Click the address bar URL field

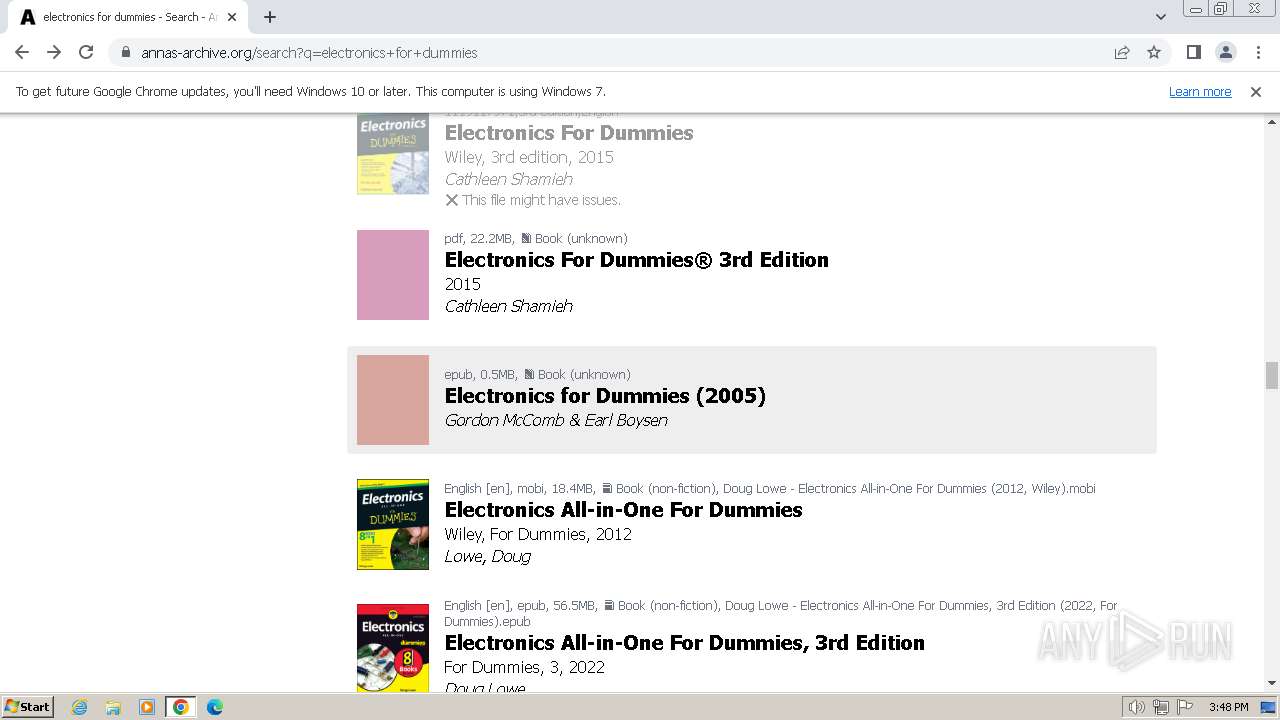click(x=620, y=52)
